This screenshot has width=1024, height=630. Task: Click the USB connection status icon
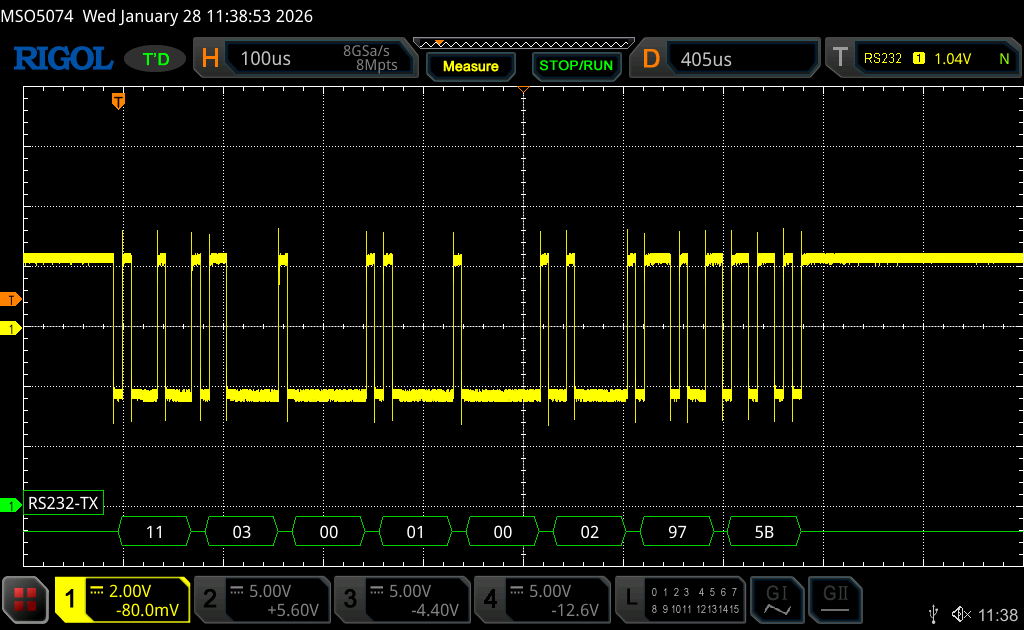933,613
